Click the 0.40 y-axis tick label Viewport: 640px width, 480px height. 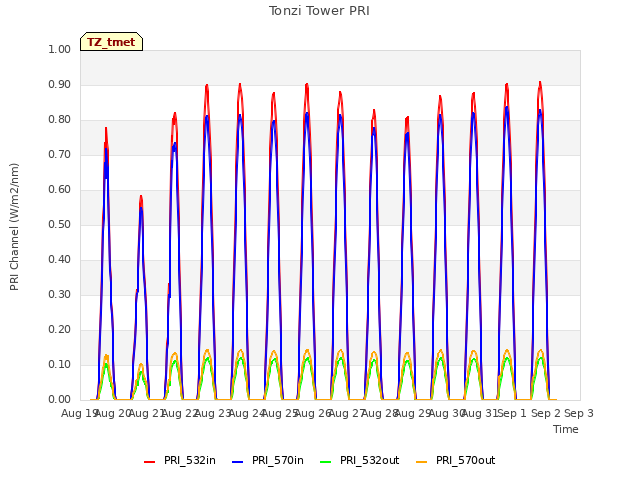click(60, 260)
